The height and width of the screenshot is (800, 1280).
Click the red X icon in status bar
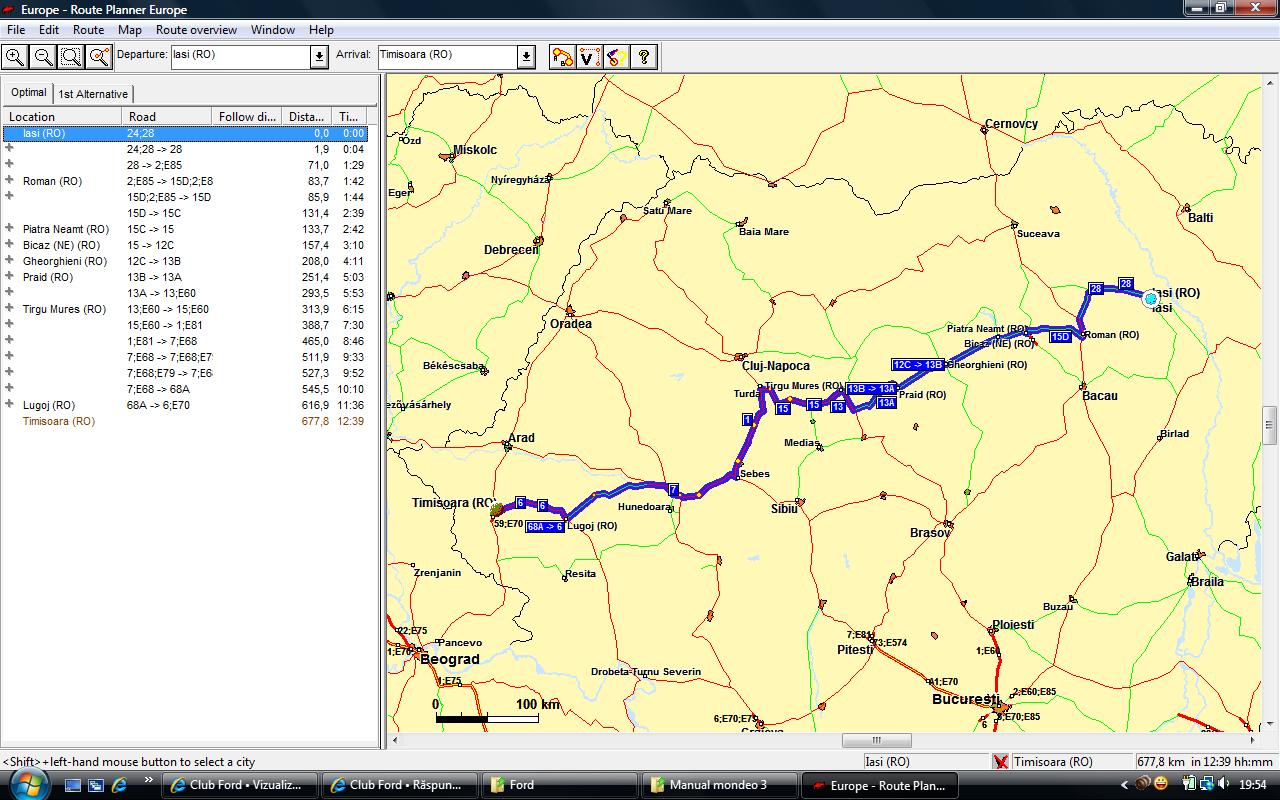click(1000, 762)
